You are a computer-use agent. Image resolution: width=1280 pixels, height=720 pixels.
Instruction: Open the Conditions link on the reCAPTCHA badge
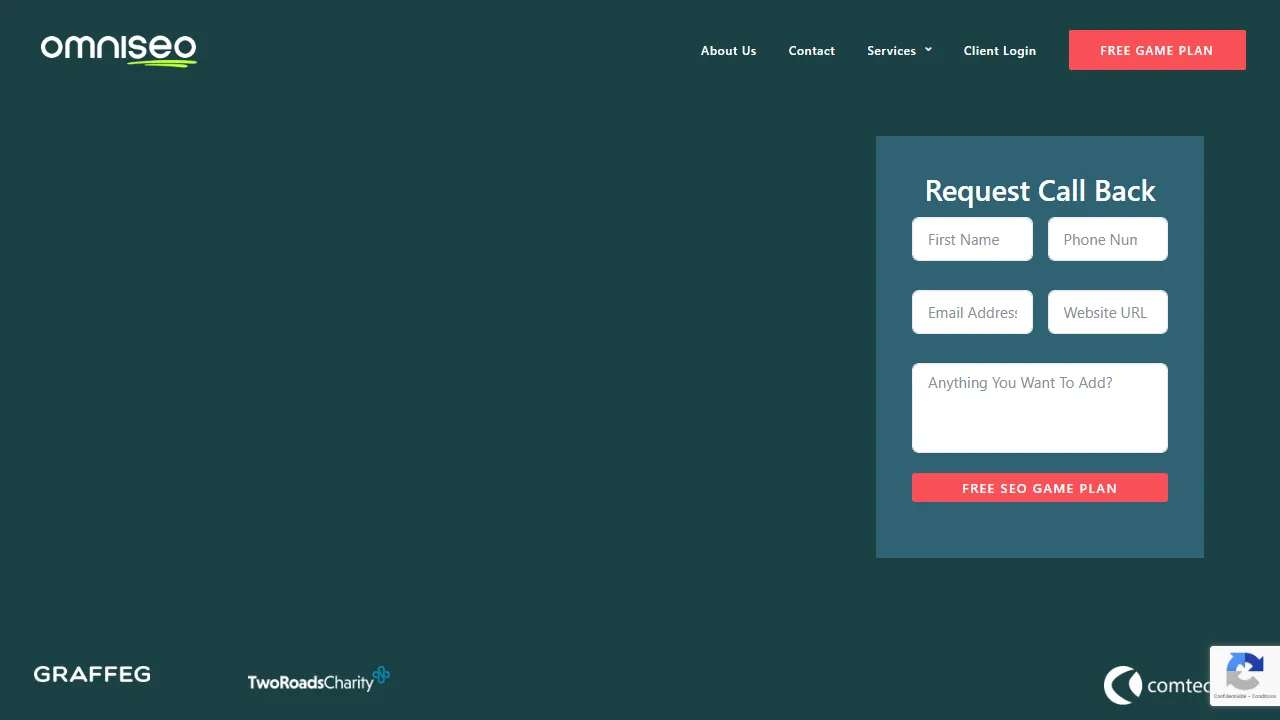1262,696
